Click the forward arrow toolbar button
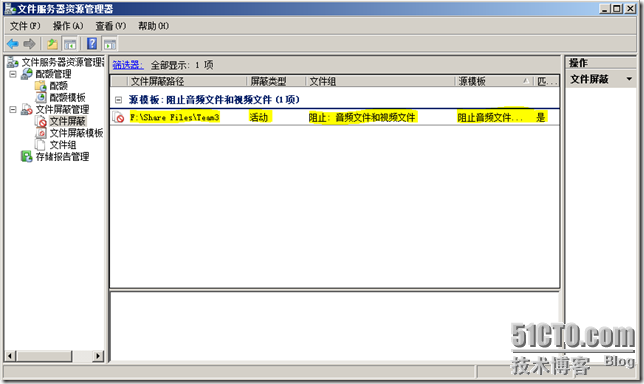The image size is (644, 384). [x=29, y=44]
